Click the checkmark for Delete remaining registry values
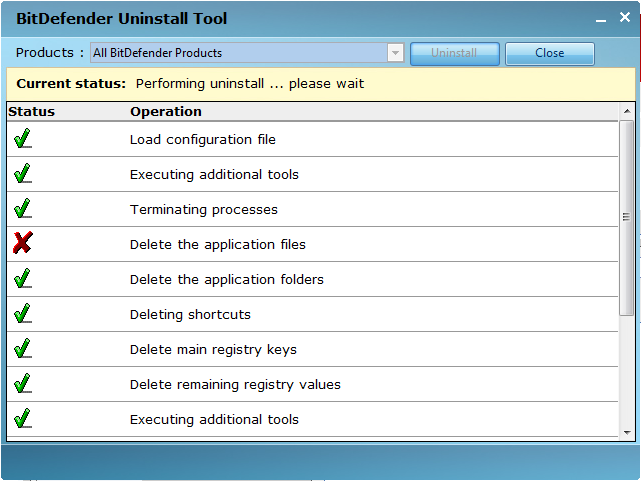This screenshot has height=482, width=642. point(23,384)
